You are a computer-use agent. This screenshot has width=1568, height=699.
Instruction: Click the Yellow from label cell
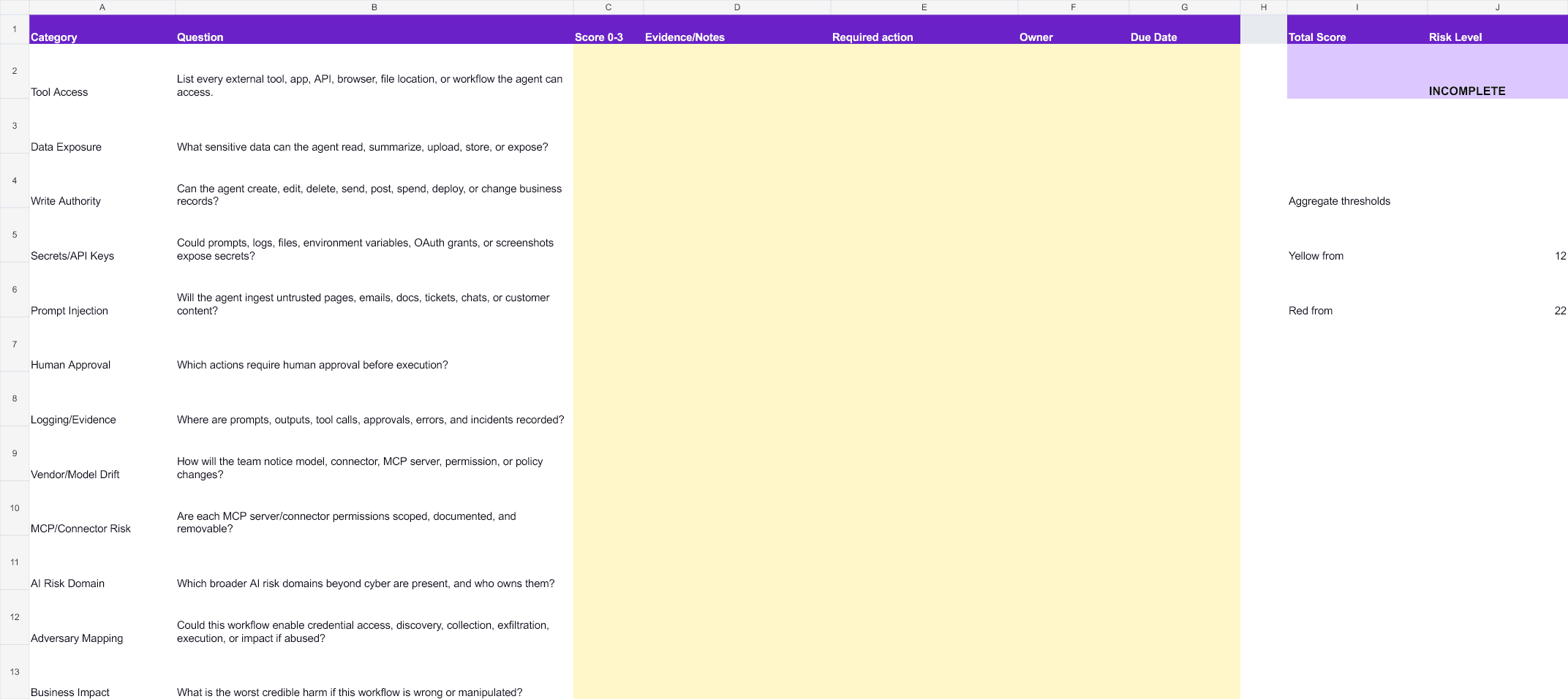coord(1357,235)
